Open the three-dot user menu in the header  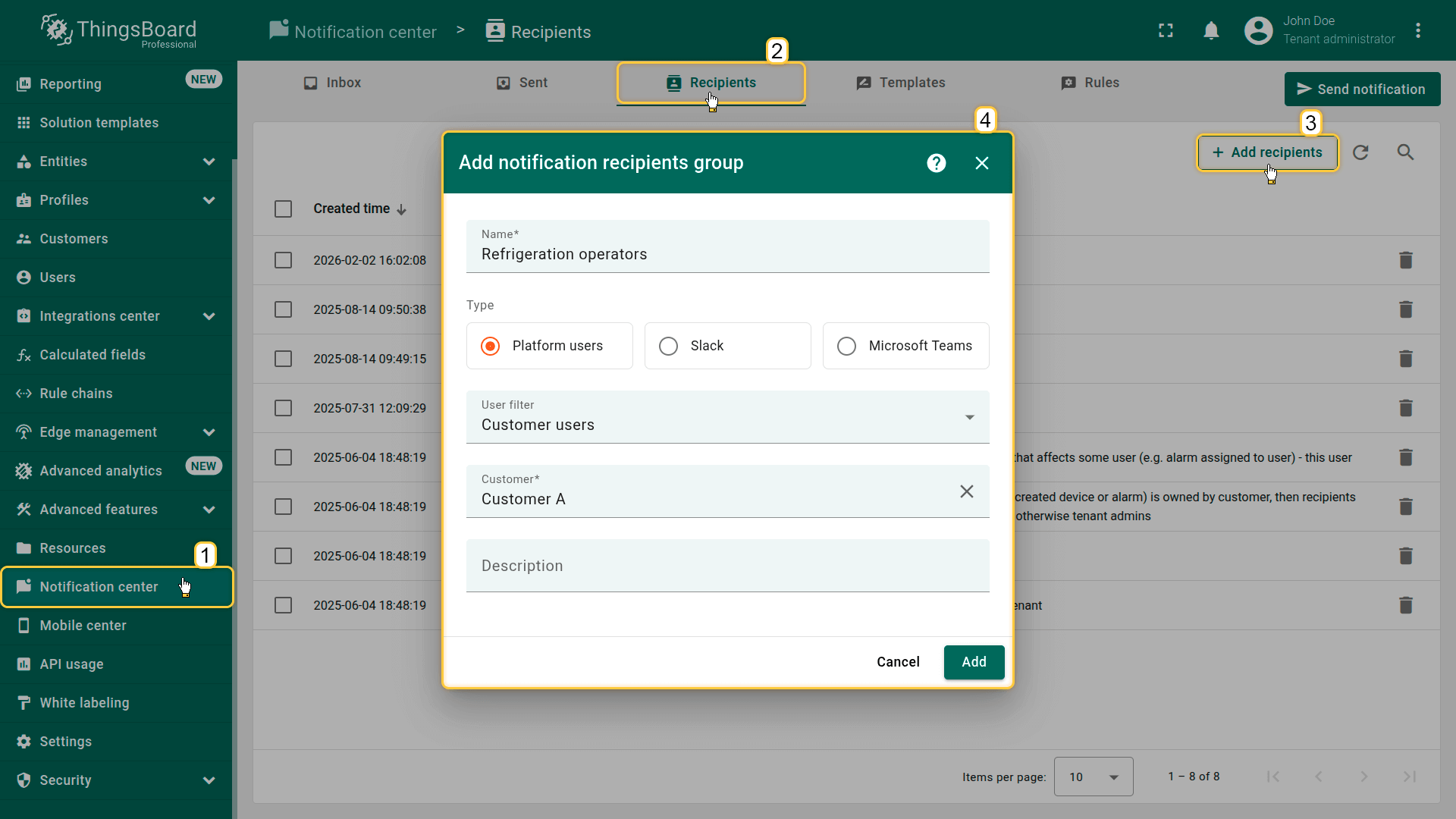pos(1418,31)
